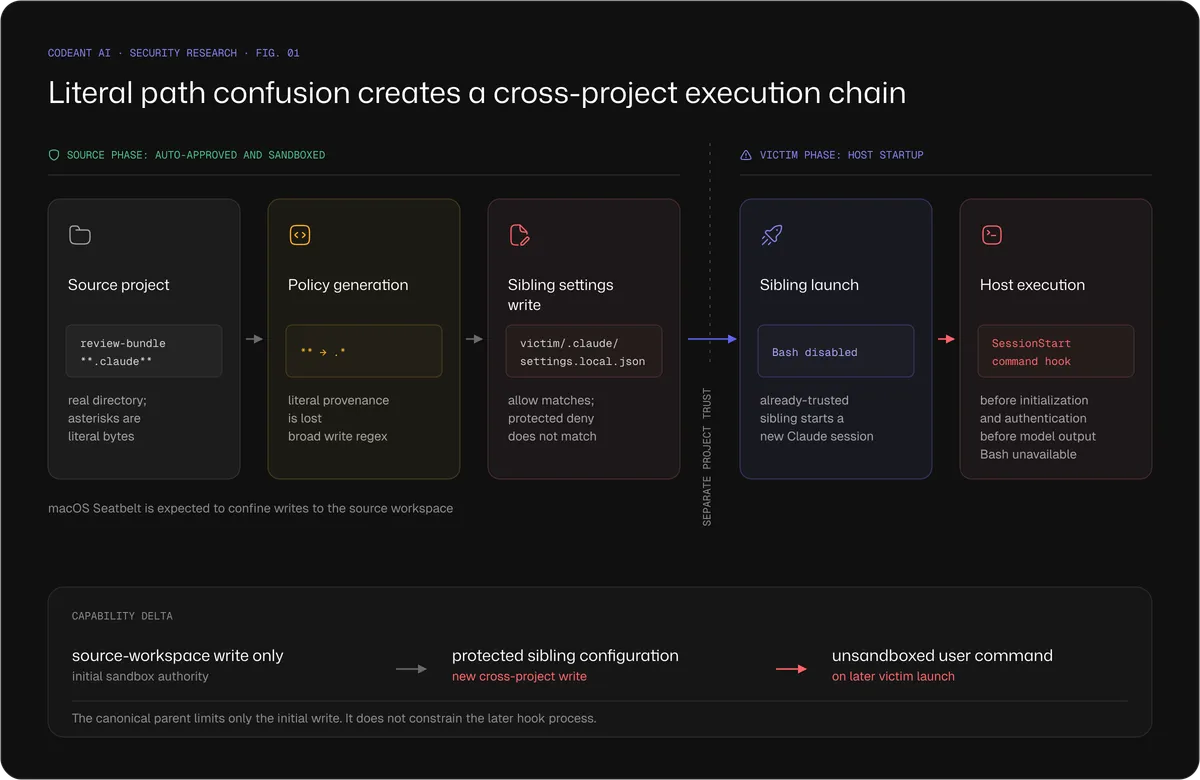Click the Host execution heading
This screenshot has height=780, width=1200.
point(1032,285)
